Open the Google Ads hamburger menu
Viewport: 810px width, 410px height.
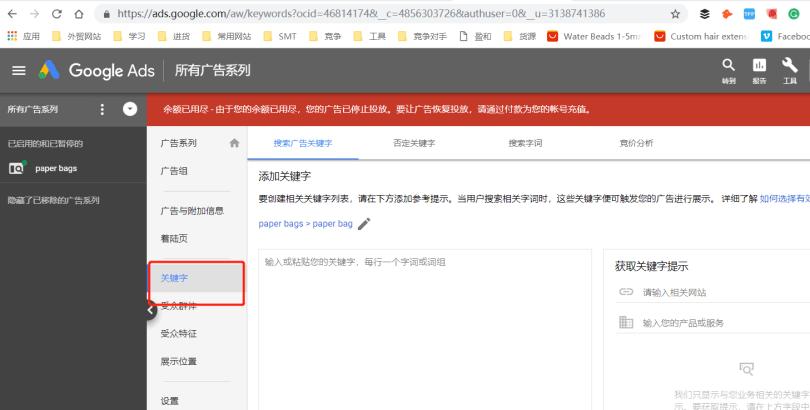tap(19, 71)
